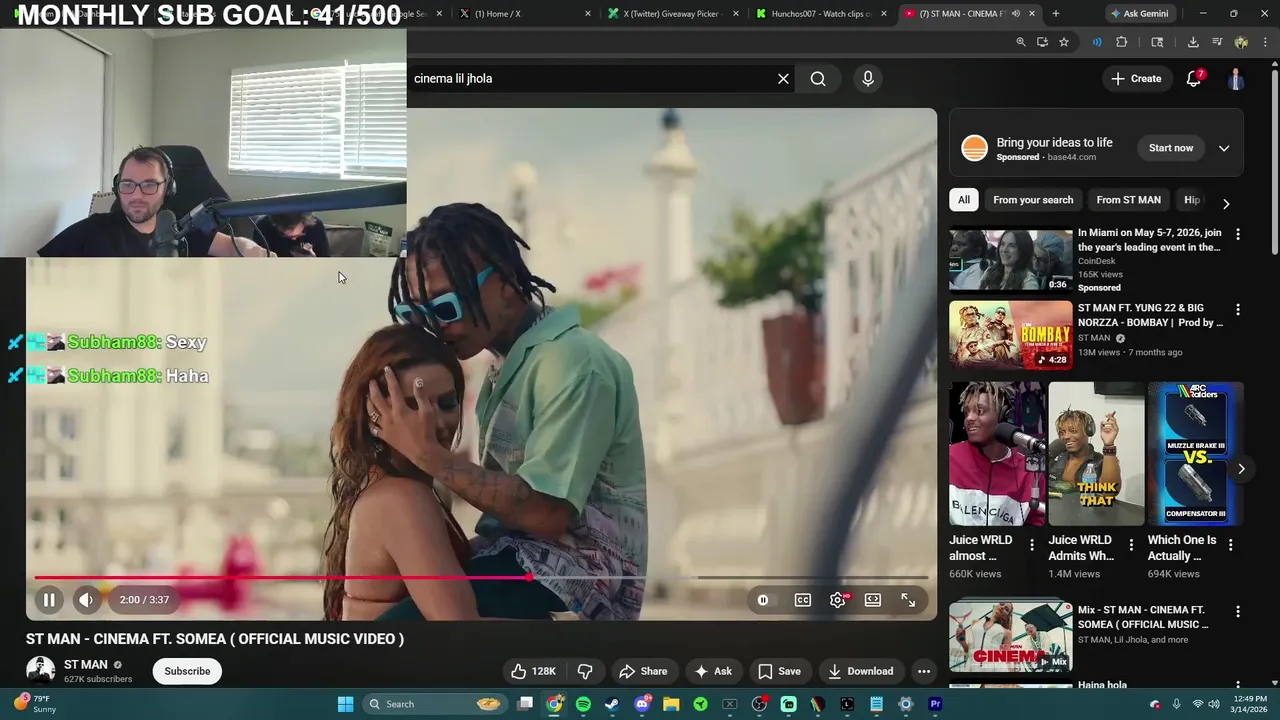
Task: Open the notifications bell
Action: (1194, 78)
